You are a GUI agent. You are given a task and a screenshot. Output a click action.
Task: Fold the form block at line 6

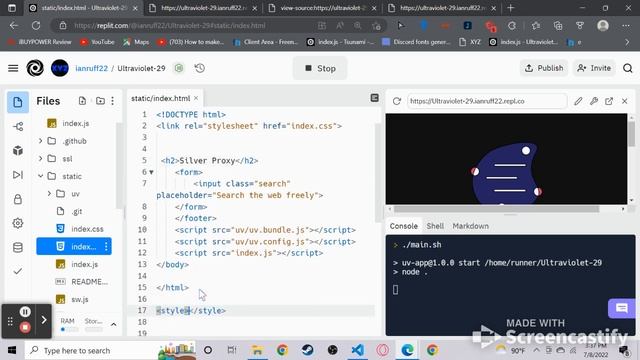(x=151, y=172)
